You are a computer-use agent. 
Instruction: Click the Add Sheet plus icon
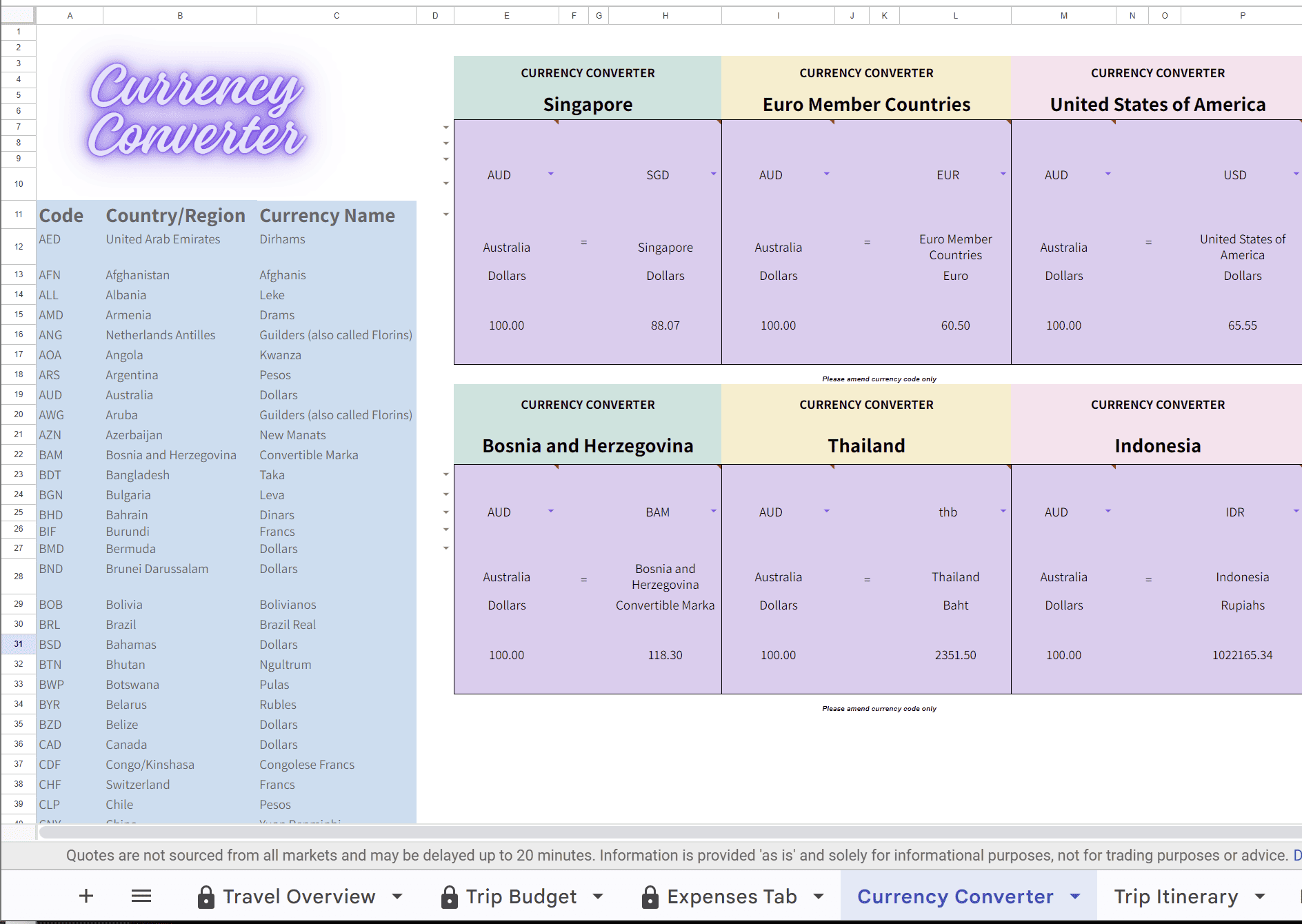pyautogui.click(x=86, y=896)
